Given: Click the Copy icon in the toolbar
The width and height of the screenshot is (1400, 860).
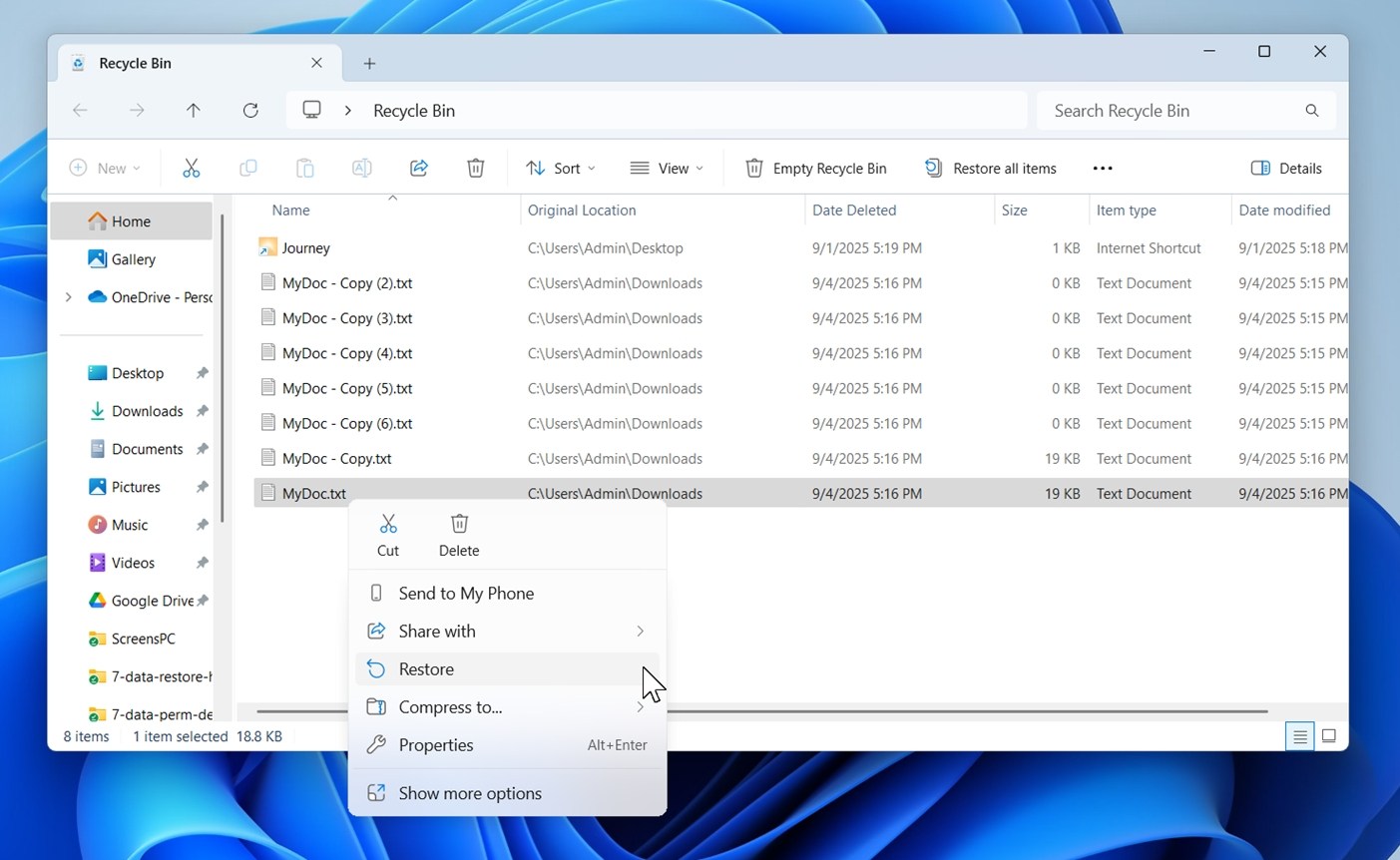Looking at the screenshot, I should click(248, 168).
